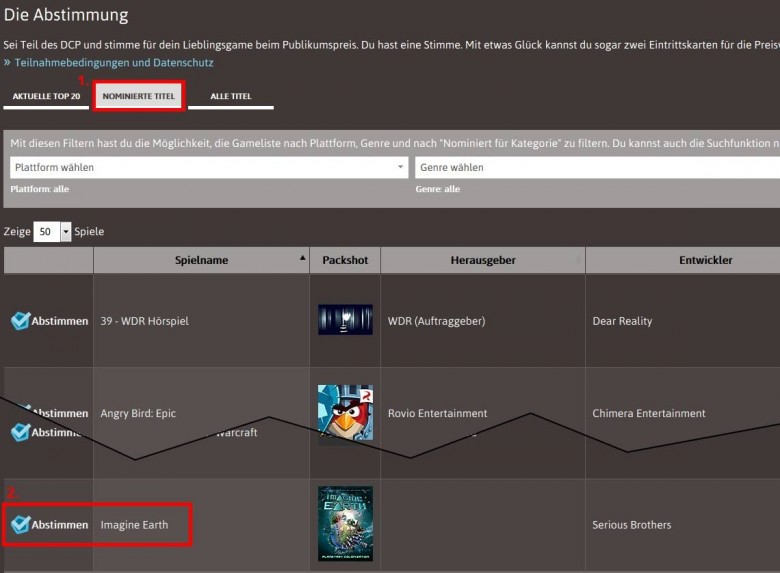Click publisher Rovio Entertainment cell

[438, 413]
